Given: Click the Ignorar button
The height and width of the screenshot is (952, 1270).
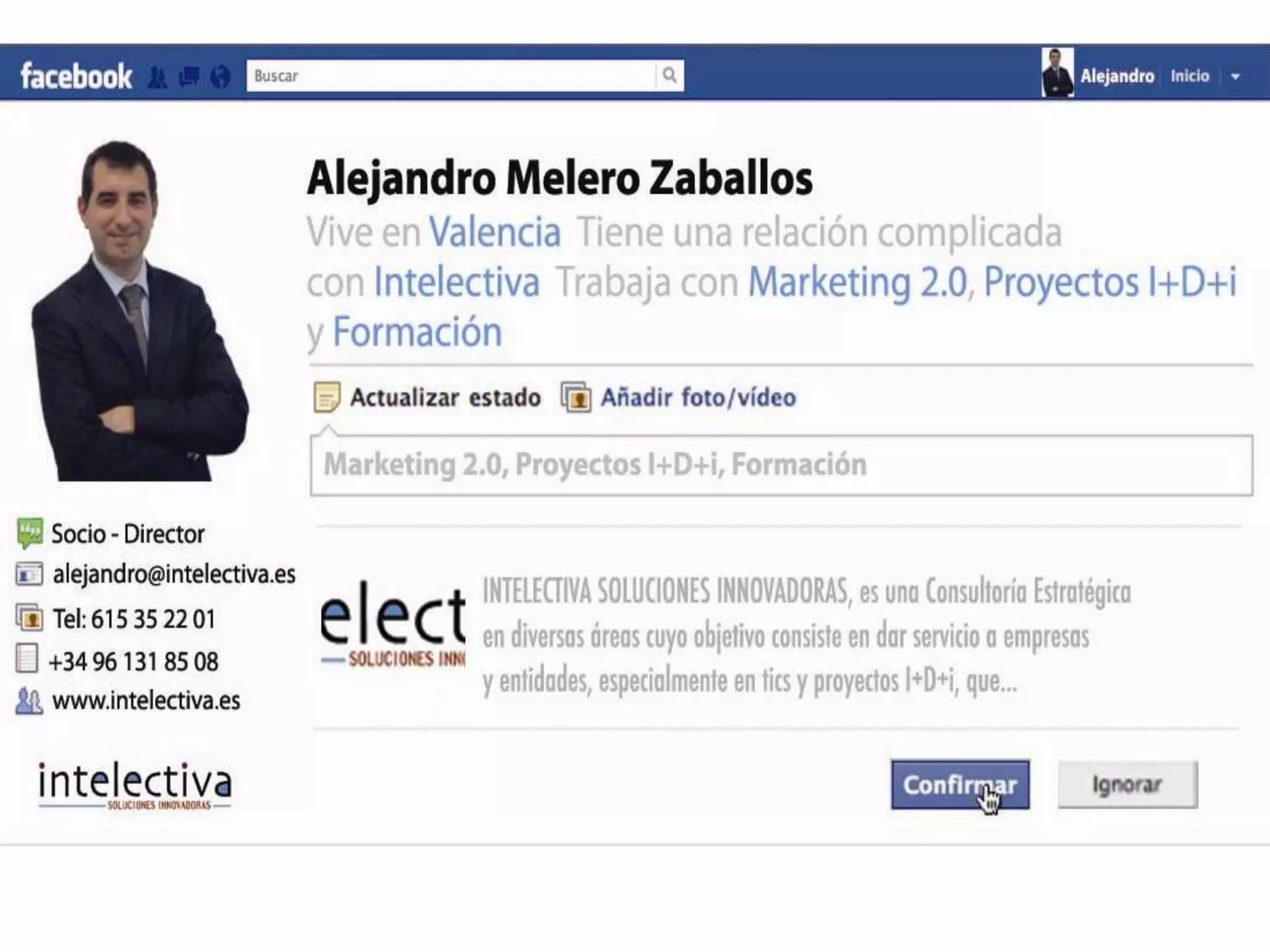Looking at the screenshot, I should [1127, 785].
